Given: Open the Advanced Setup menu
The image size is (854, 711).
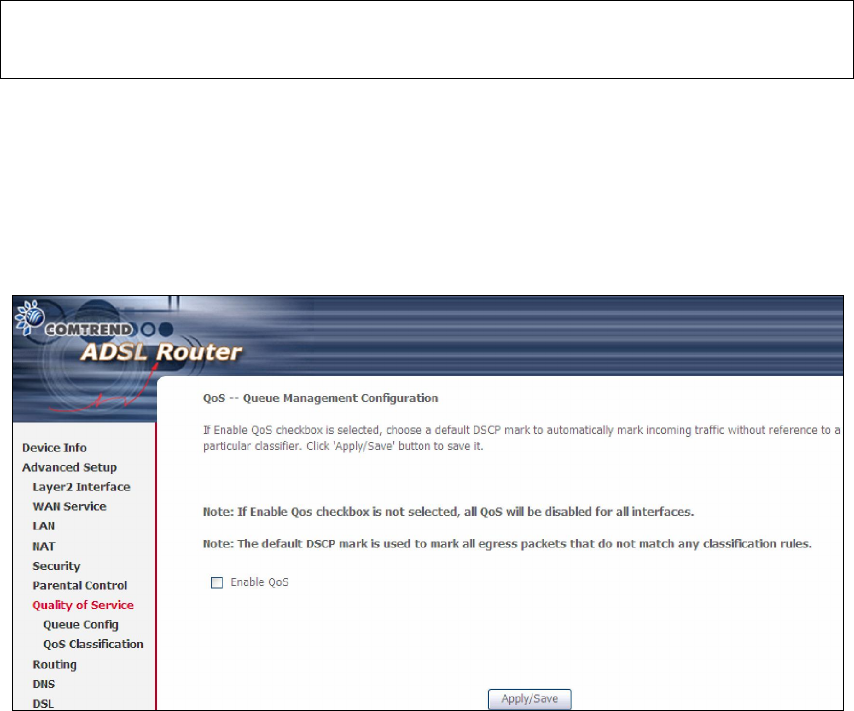Looking at the screenshot, I should (69, 467).
